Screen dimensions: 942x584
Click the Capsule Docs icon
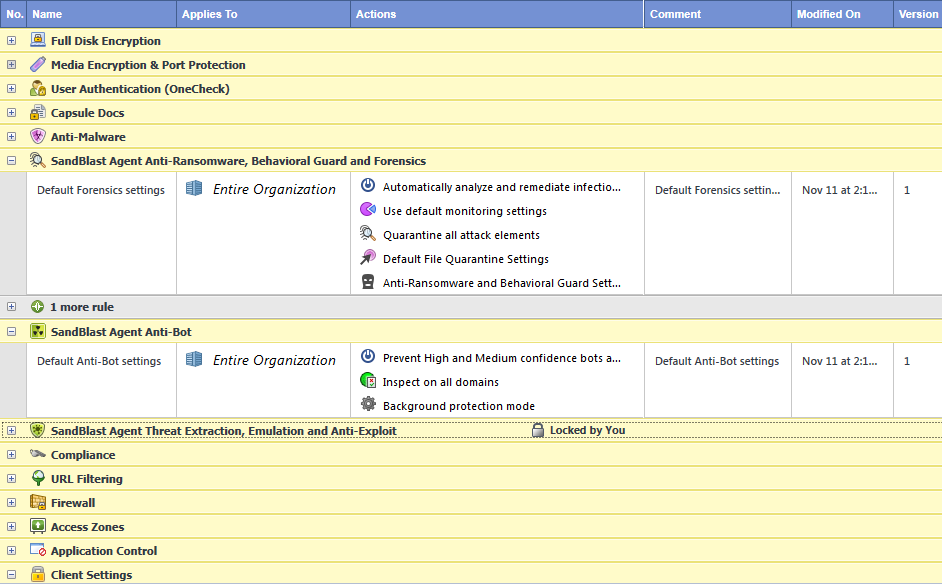pos(38,112)
